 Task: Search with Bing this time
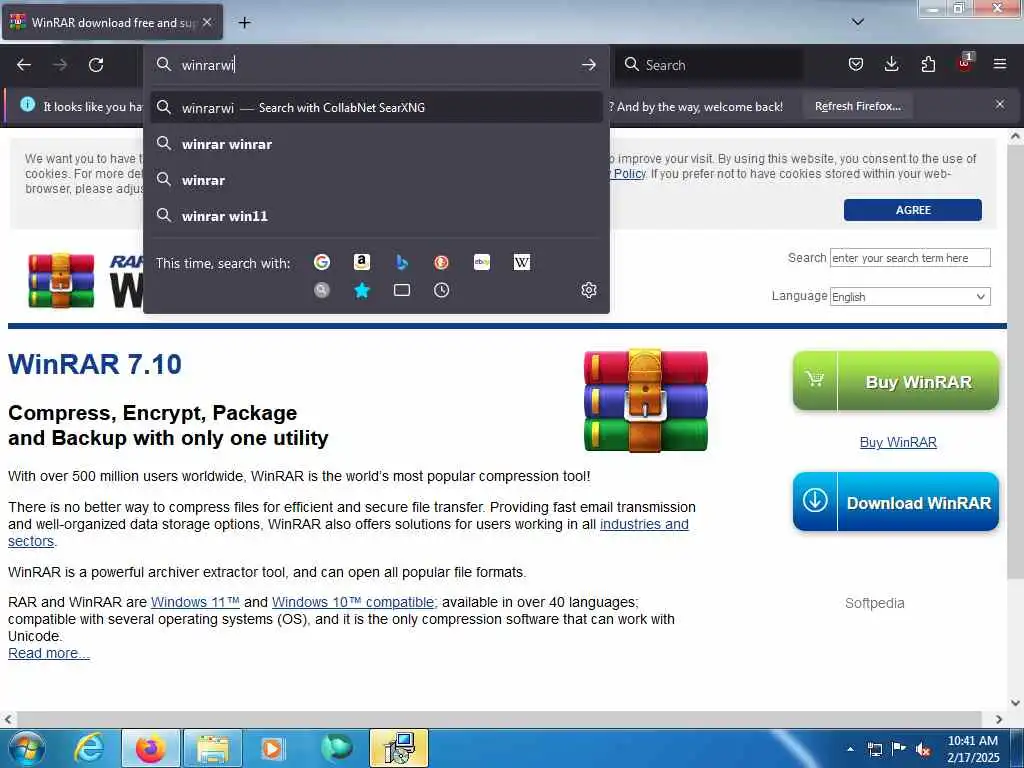coord(402,262)
